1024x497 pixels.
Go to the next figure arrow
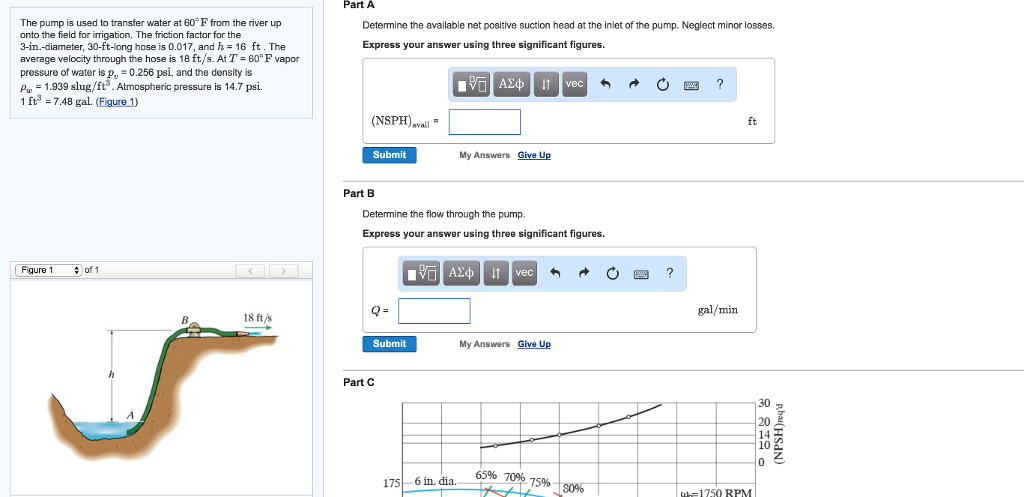click(283, 270)
